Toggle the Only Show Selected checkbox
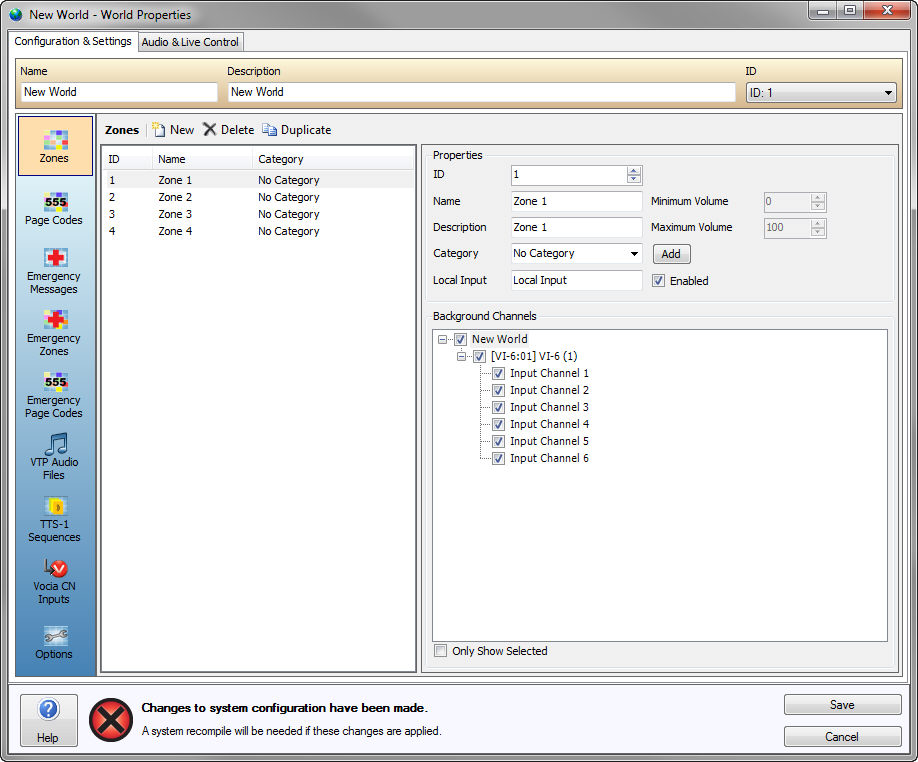This screenshot has width=918, height=762. coord(441,651)
